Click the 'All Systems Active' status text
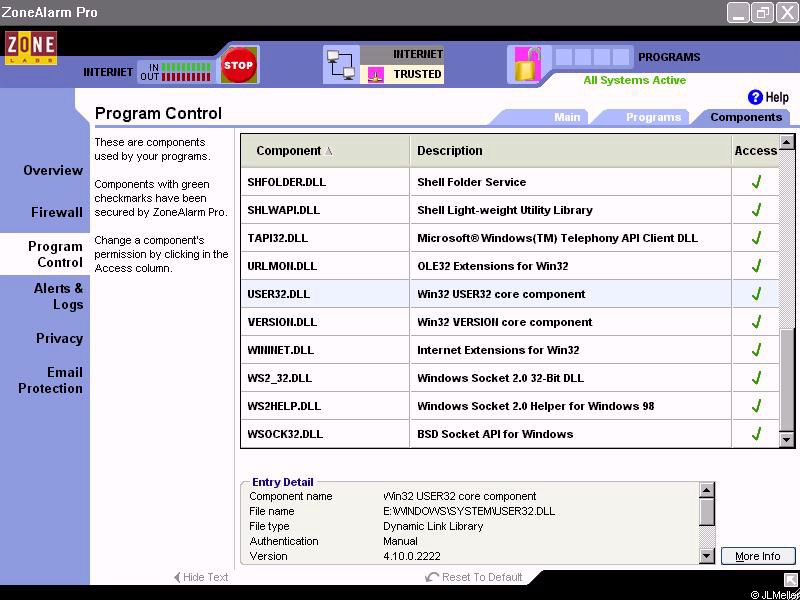The image size is (800, 600). [635, 80]
